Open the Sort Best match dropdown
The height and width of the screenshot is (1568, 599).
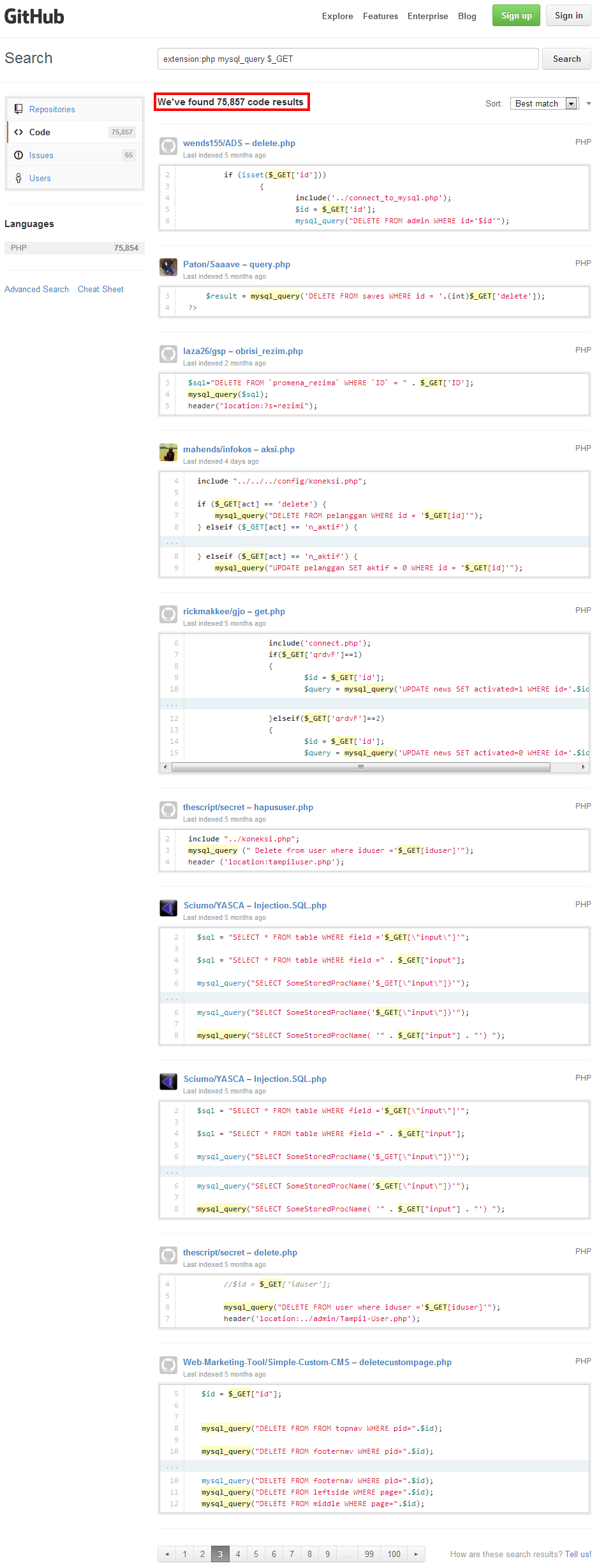point(545,103)
